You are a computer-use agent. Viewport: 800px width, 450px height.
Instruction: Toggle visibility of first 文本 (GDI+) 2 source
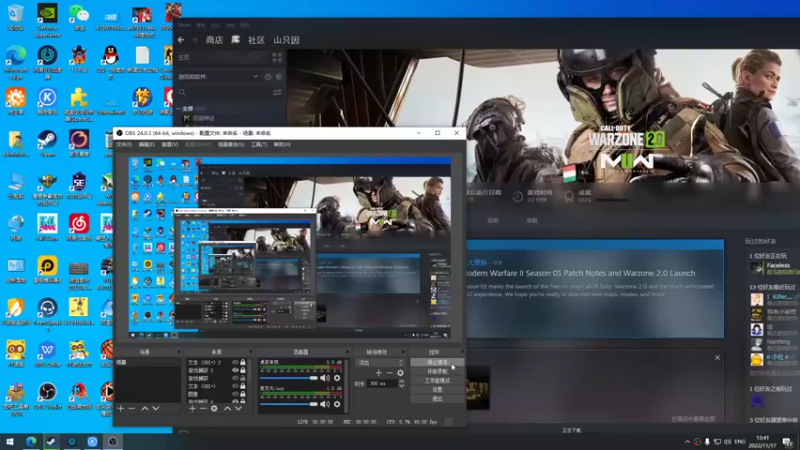(x=235, y=363)
